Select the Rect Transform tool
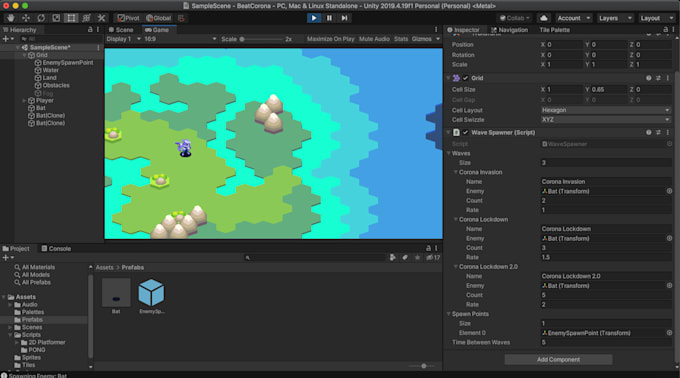 71,18
